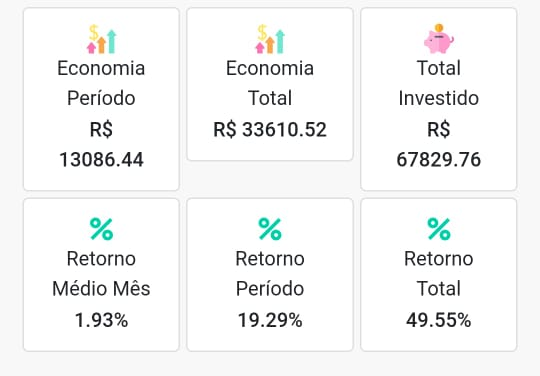540x376 pixels.
Task: Click R$ currency symbol in Total Investido card
Action: pyautogui.click(x=439, y=130)
